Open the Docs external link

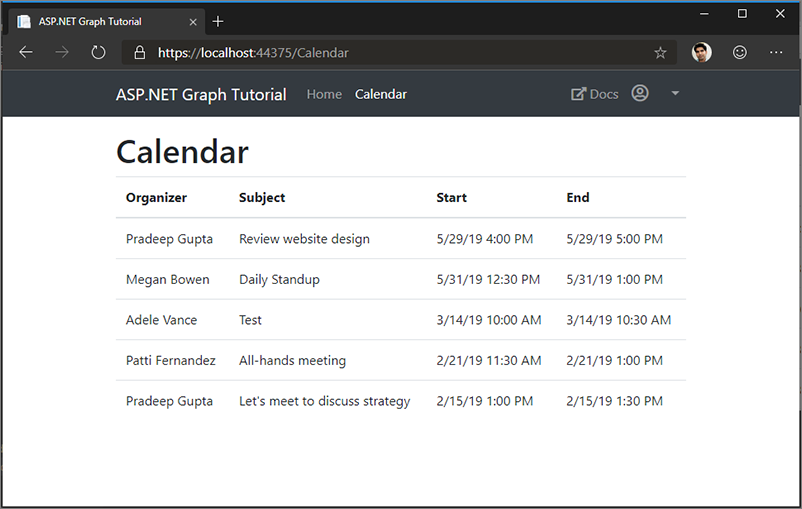click(x=595, y=94)
